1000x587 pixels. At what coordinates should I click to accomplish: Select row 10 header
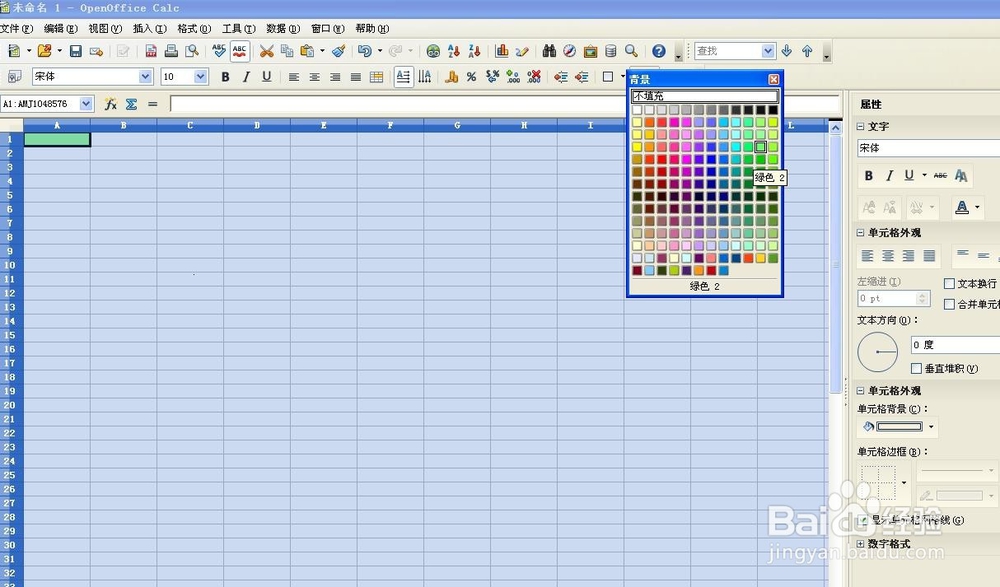coord(11,265)
